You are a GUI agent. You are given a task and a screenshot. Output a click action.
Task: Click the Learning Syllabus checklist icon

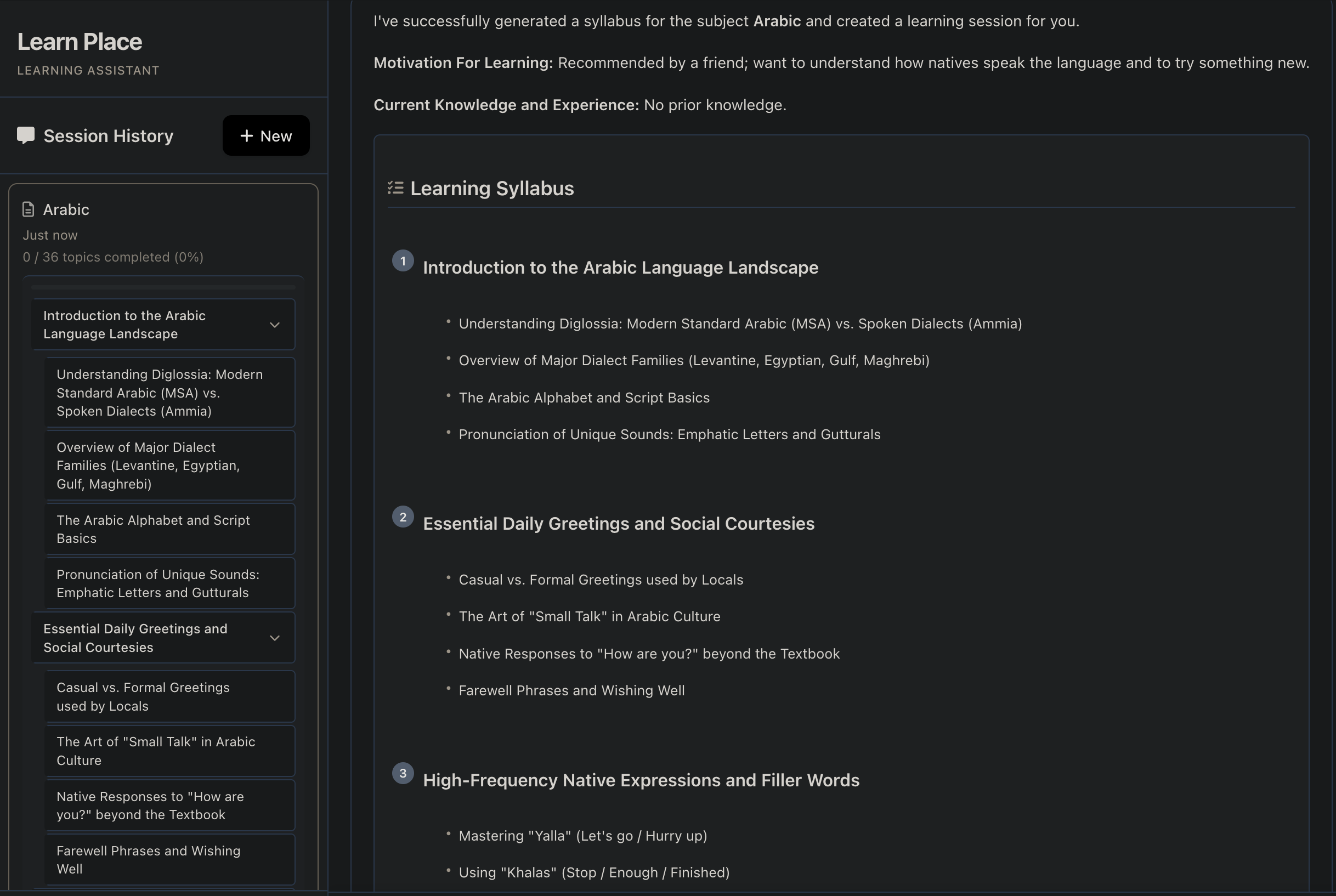395,188
